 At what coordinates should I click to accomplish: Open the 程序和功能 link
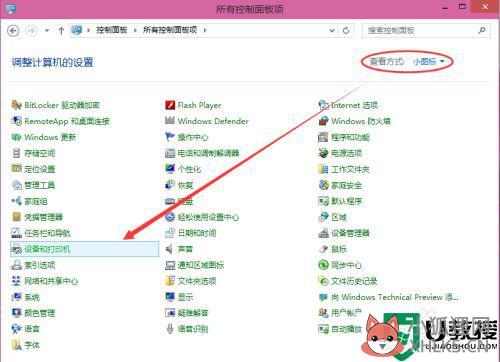click(x=350, y=137)
